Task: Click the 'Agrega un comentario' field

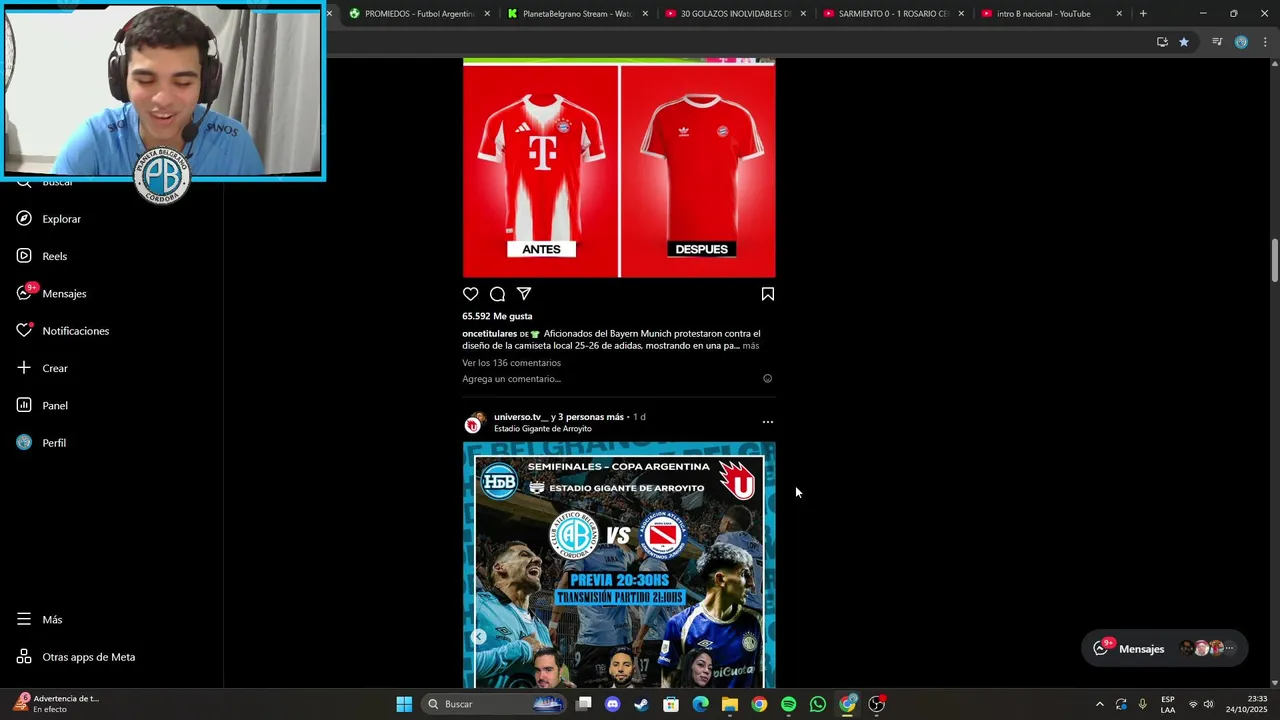Action: pos(608,379)
